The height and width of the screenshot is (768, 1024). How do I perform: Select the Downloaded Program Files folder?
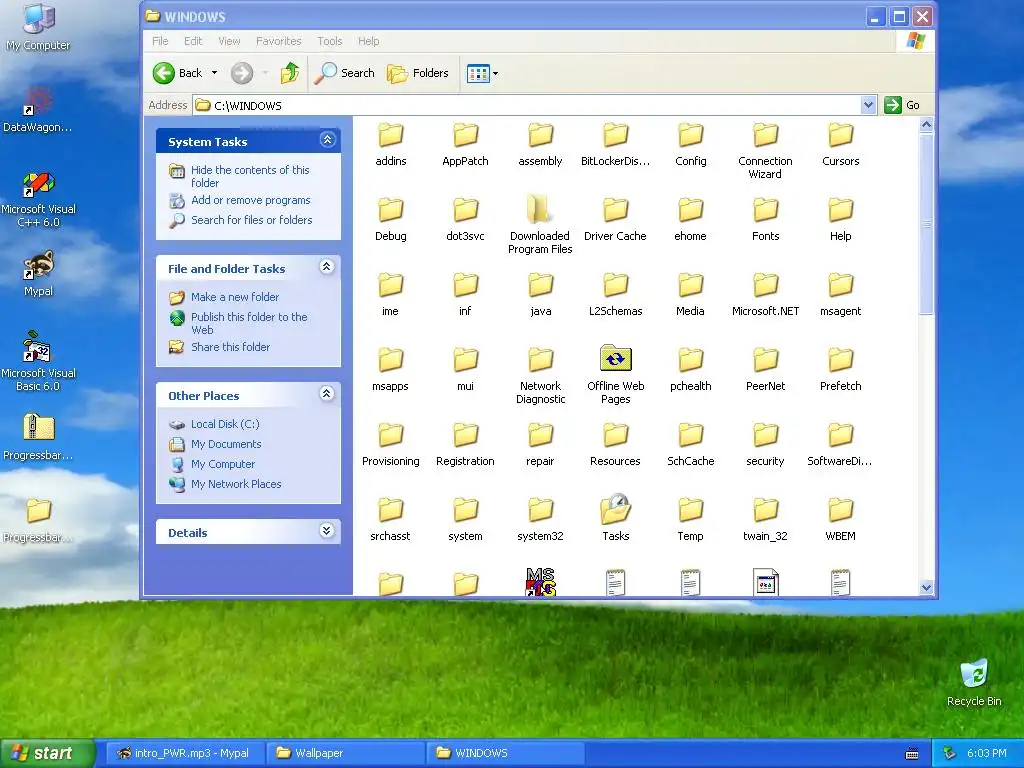click(x=540, y=225)
